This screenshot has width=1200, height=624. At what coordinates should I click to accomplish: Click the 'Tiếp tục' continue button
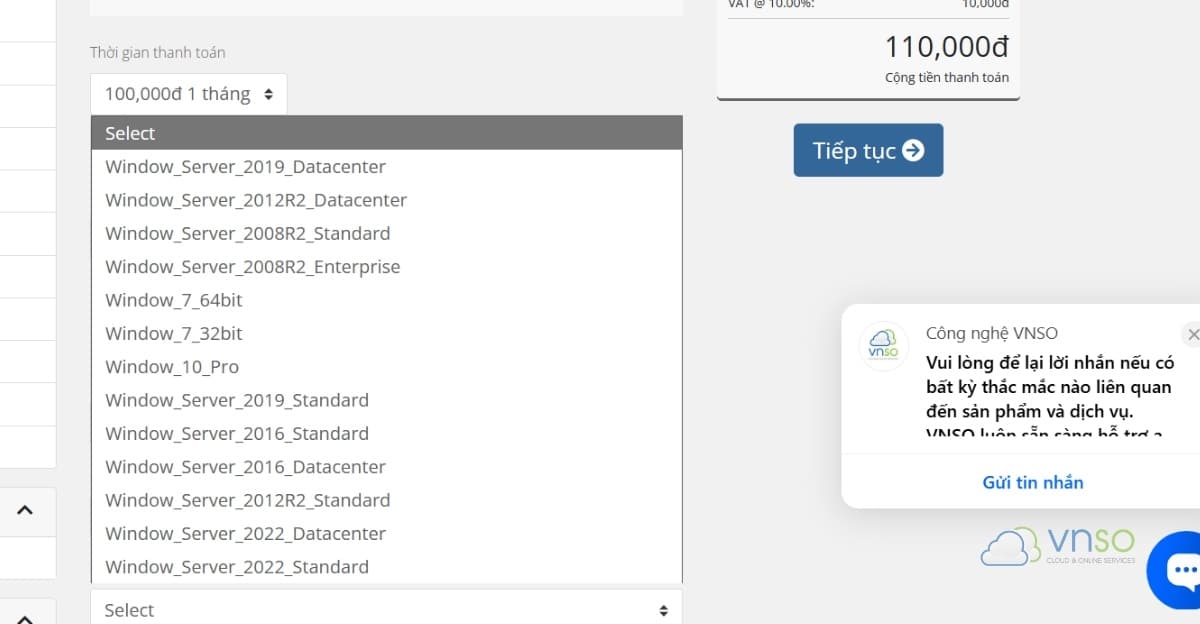click(x=868, y=150)
